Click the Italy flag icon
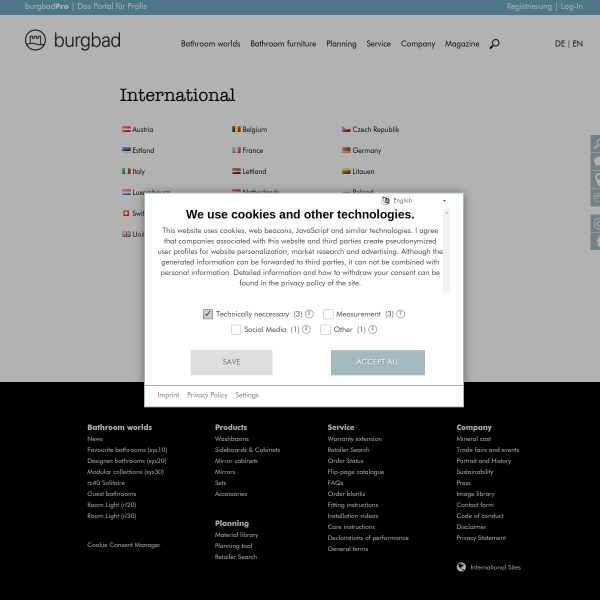Image resolution: width=600 pixels, height=600 pixels. (x=126, y=171)
